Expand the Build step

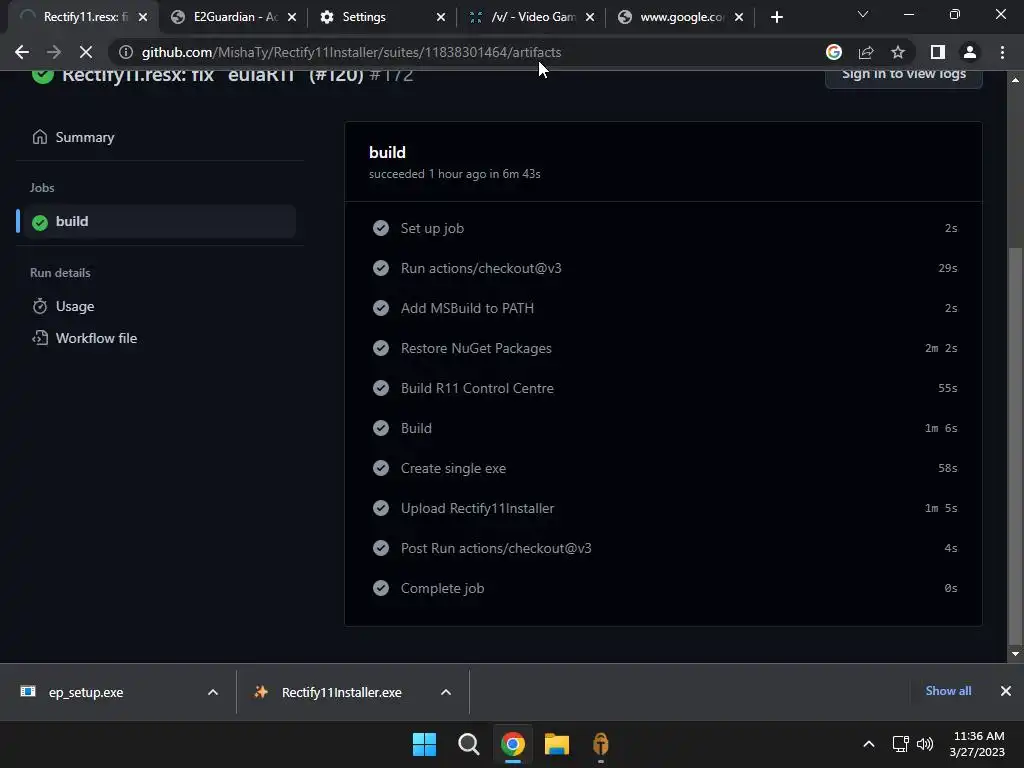tap(664, 428)
